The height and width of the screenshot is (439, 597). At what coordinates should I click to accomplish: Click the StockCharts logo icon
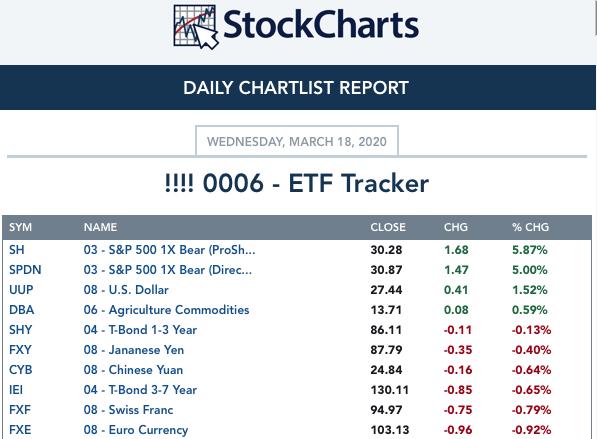coord(196,27)
